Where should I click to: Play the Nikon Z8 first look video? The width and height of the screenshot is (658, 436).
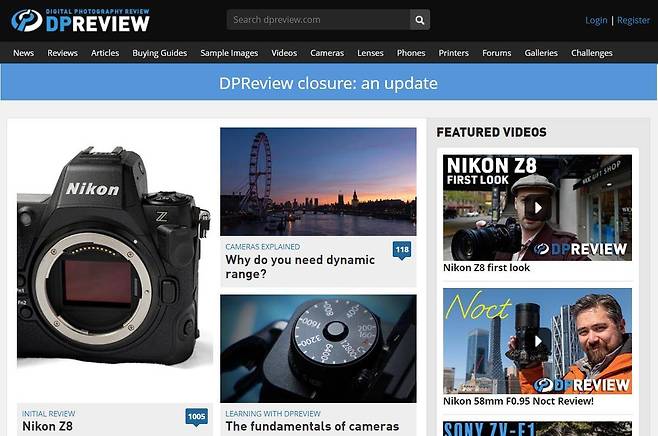click(537, 207)
